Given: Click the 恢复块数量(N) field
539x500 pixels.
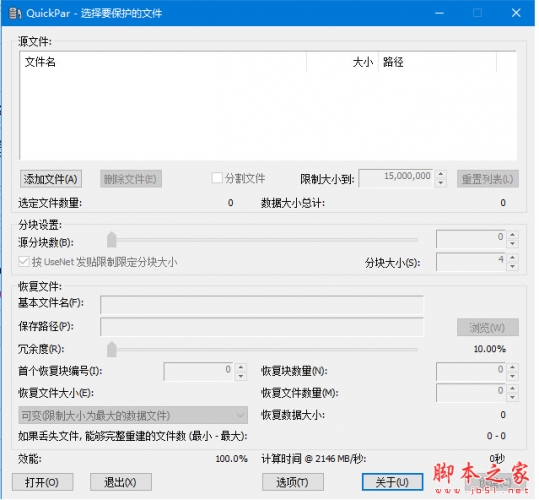Looking at the screenshot, I should click(471, 371).
